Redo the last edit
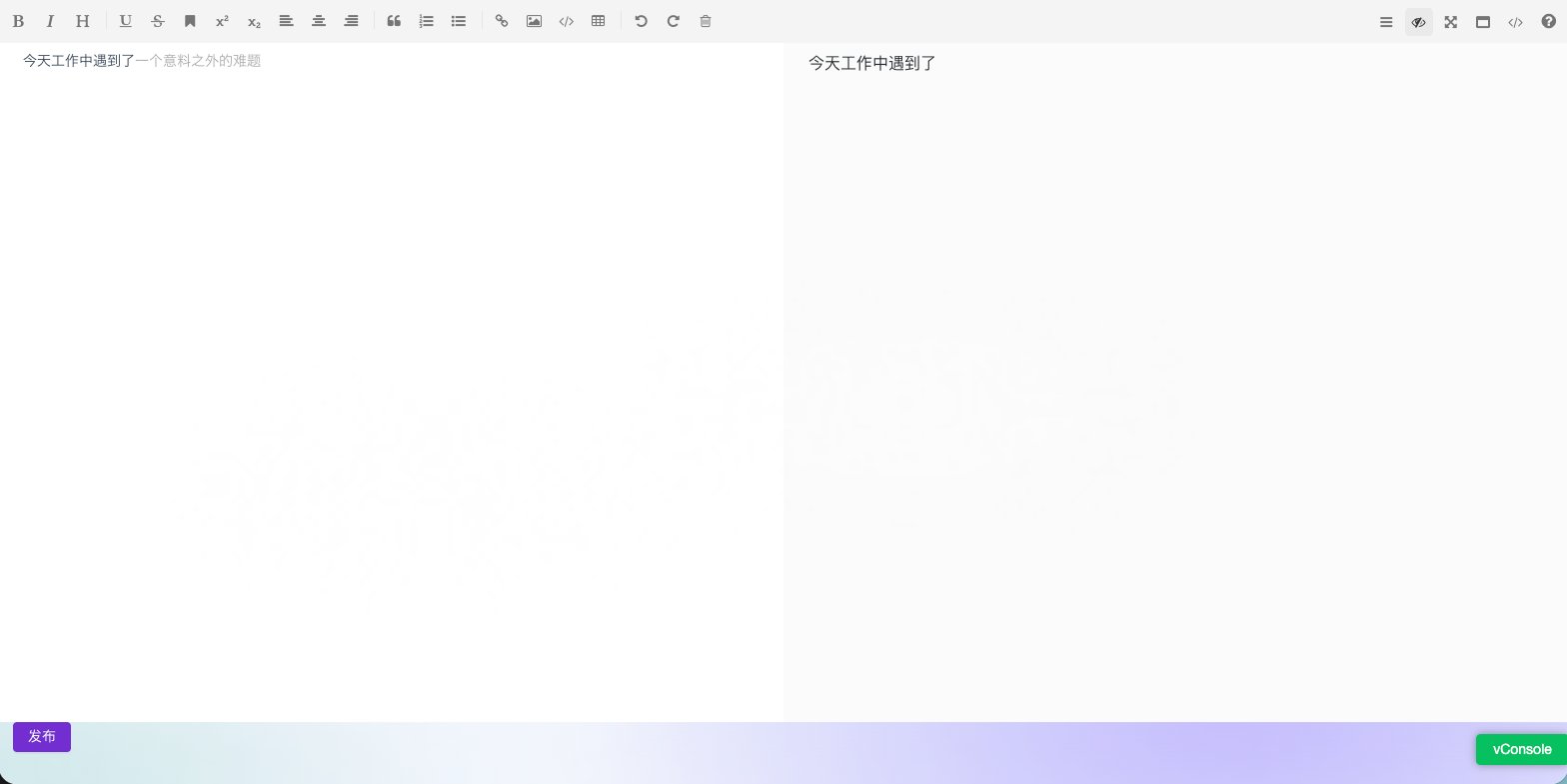Screen dimensions: 1567x784 674,21
